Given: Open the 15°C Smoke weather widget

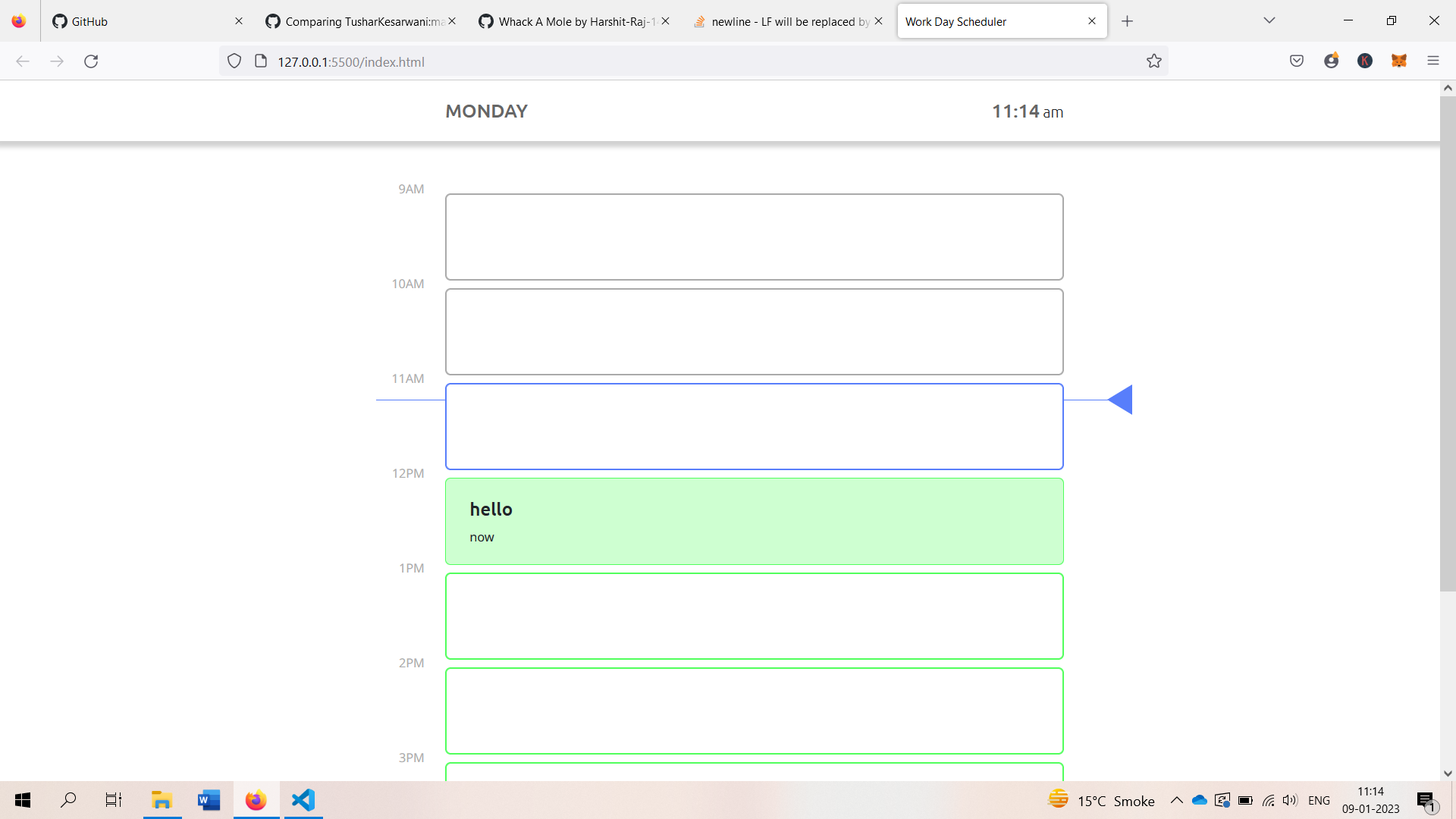Looking at the screenshot, I should coord(1101,800).
